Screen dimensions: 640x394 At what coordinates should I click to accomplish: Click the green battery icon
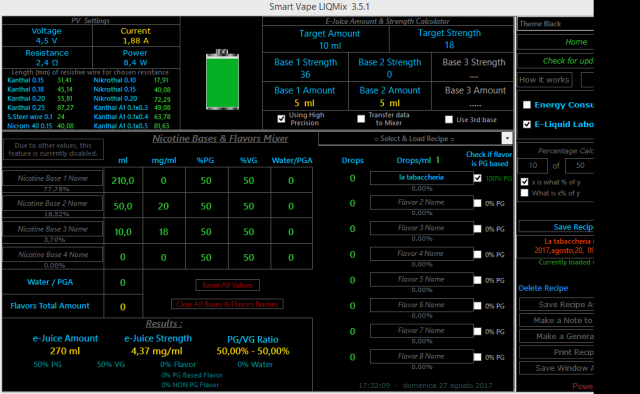tap(222, 80)
